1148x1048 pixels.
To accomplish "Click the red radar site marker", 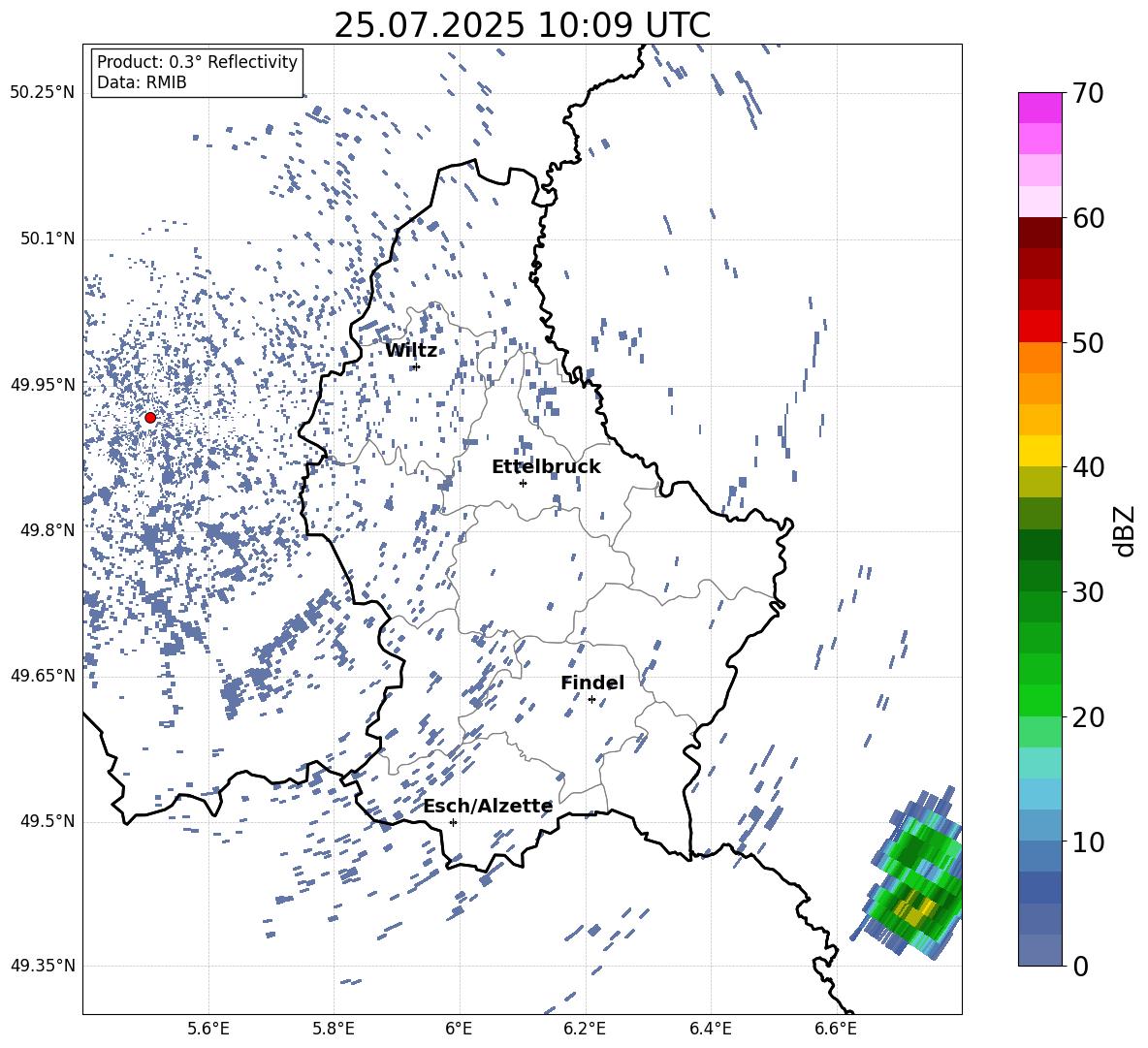I will [x=150, y=418].
